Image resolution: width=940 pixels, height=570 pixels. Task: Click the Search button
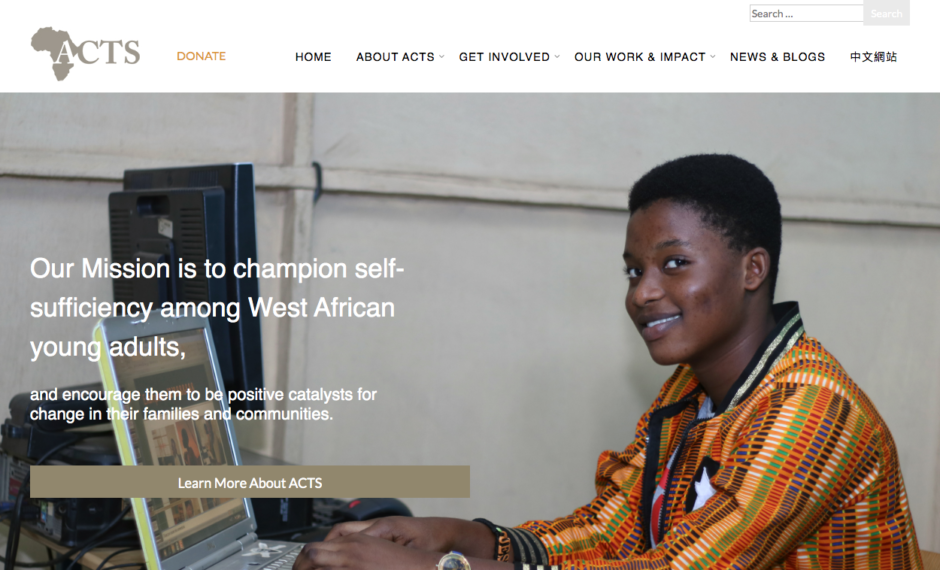pos(886,13)
